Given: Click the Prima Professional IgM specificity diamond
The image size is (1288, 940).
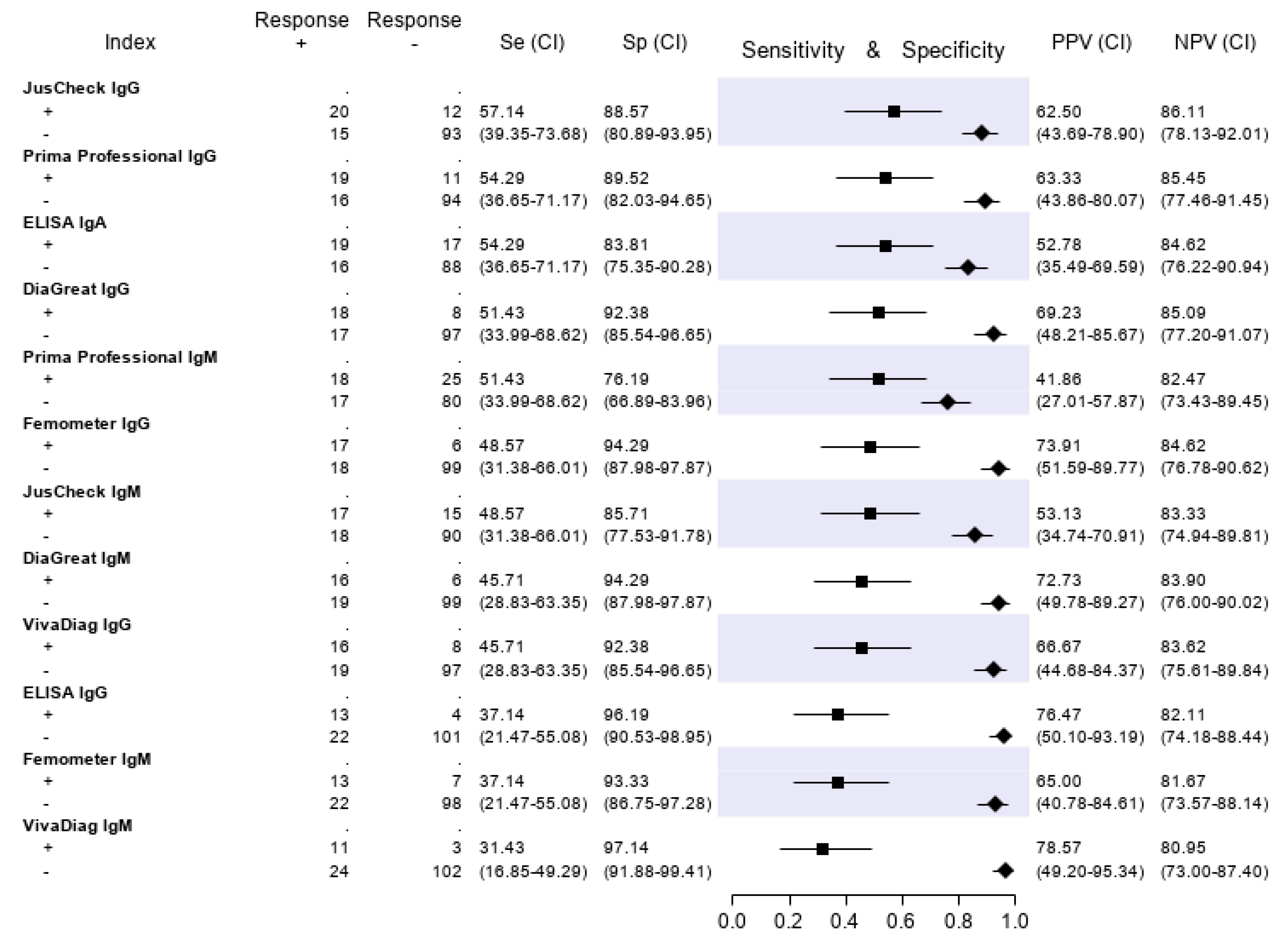Looking at the screenshot, I should coord(947,402).
